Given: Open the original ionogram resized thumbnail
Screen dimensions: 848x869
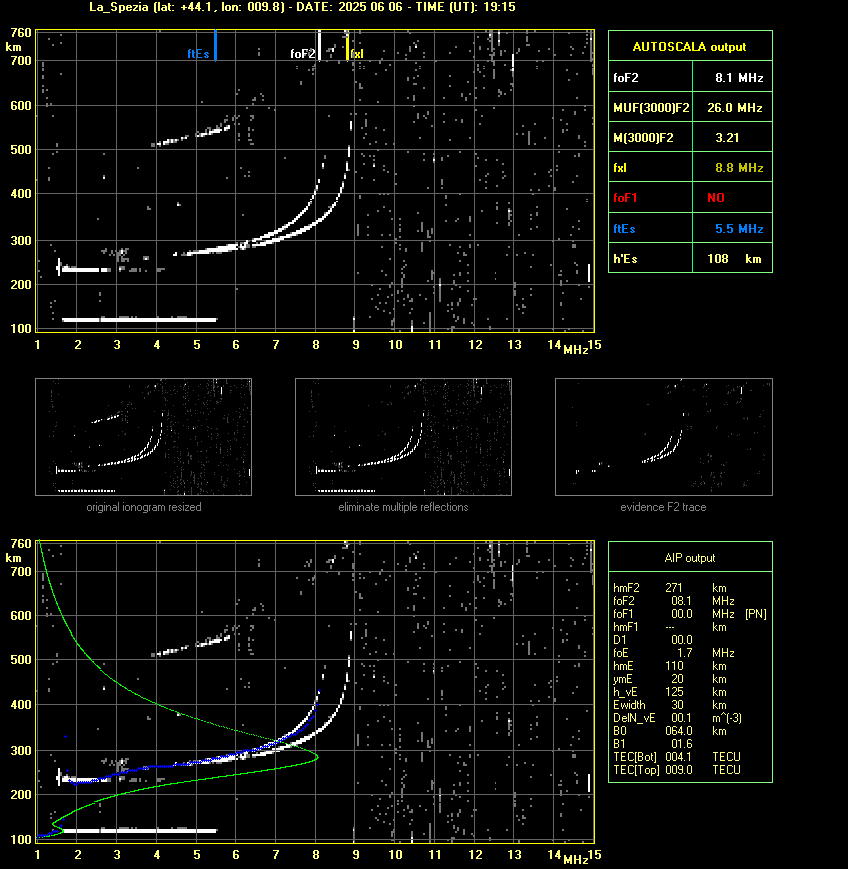Looking at the screenshot, I should point(144,437).
